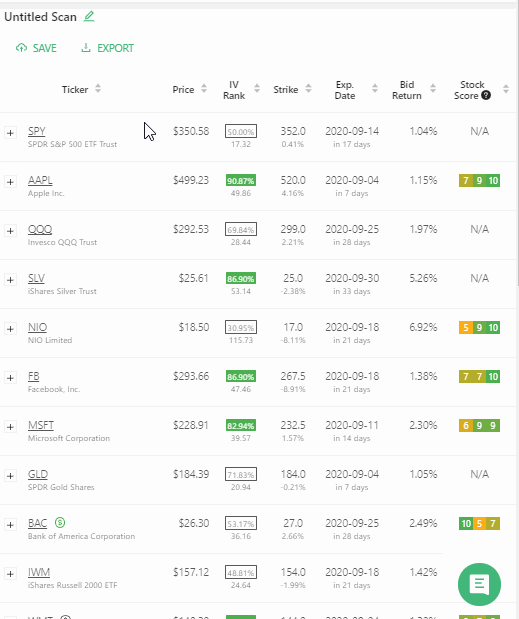Screen dimensions: 519x619
Task: Edit the Untitled Scan name pencil icon
Action: pyautogui.click(x=89, y=17)
